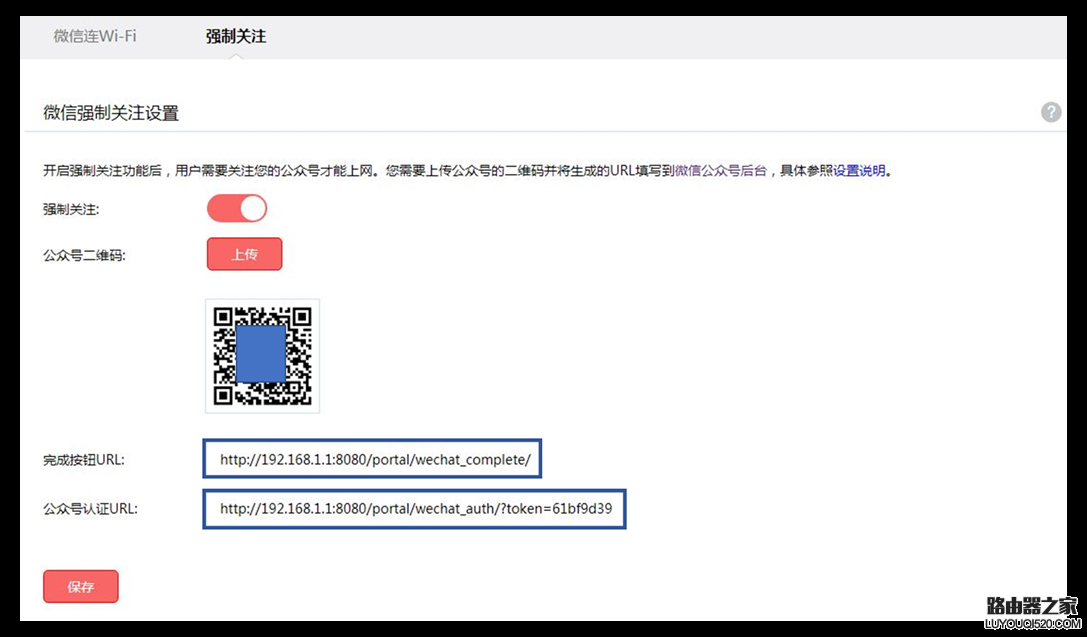This screenshot has height=637, width=1087.
Task: Click the 公众号二维码: label
Action: coord(84,255)
